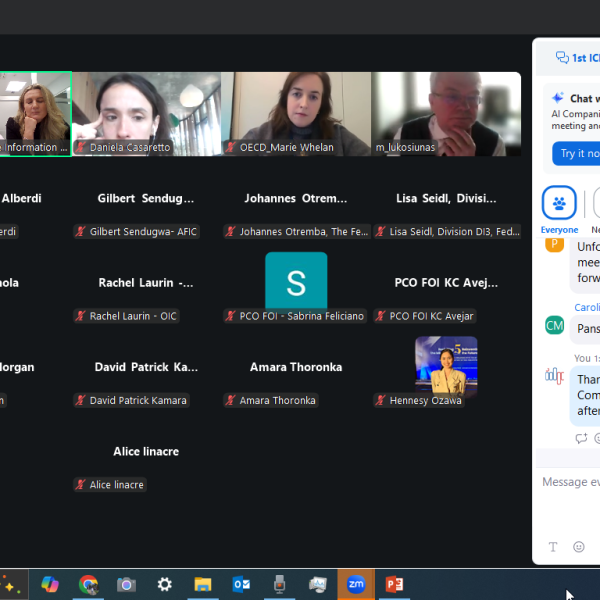
Task: Click the text formatting icon in chat
Action: pos(553,547)
